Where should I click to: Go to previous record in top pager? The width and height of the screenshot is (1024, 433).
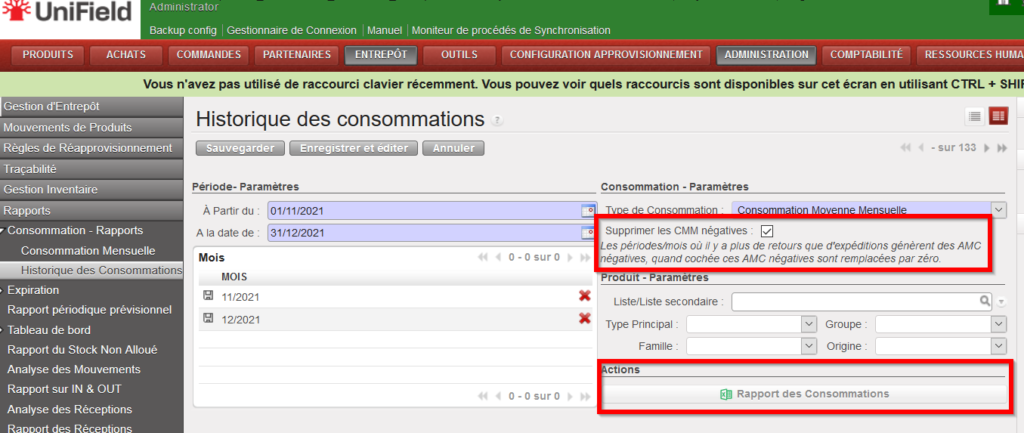point(921,148)
